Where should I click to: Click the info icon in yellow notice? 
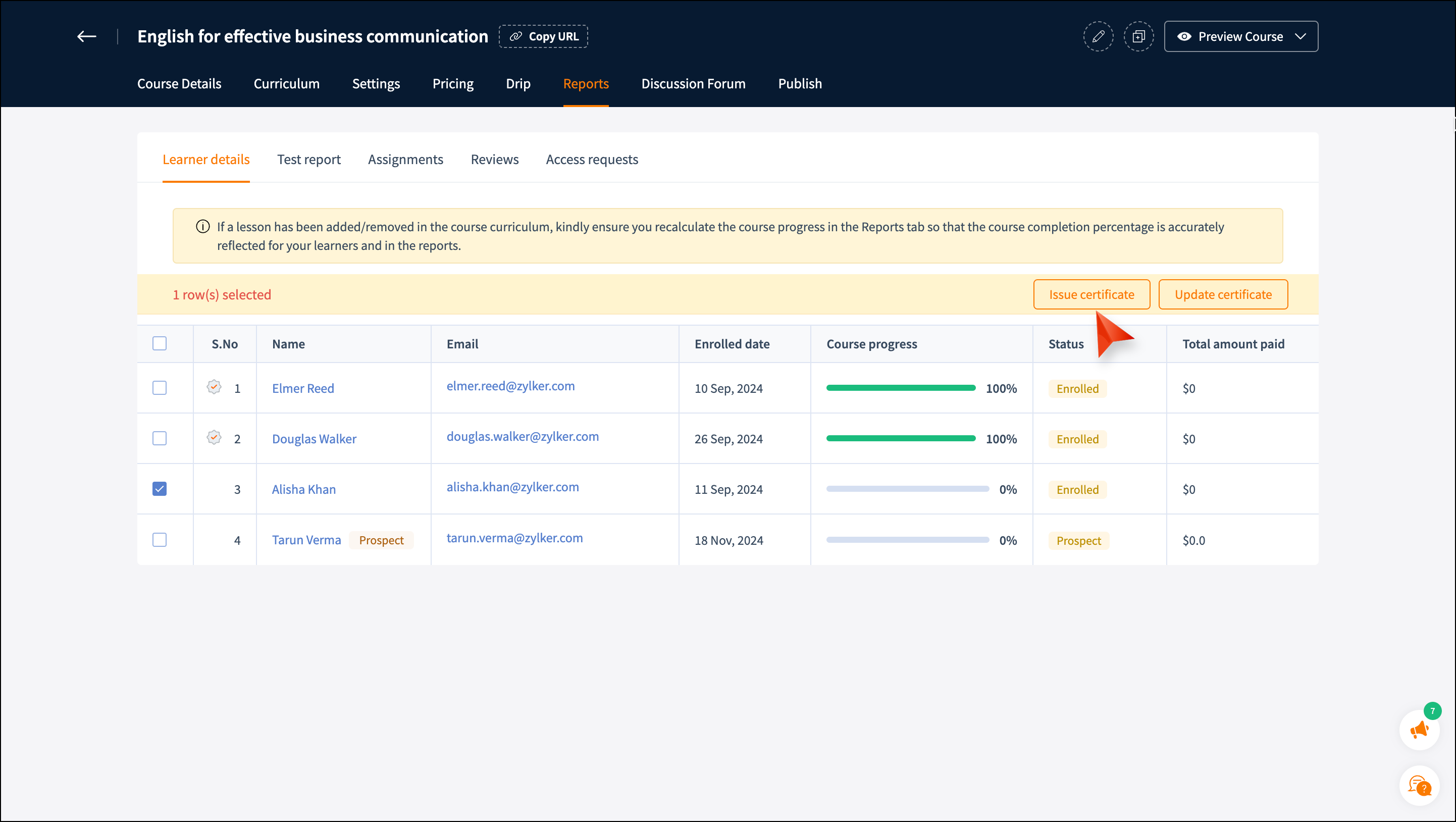coord(202,227)
